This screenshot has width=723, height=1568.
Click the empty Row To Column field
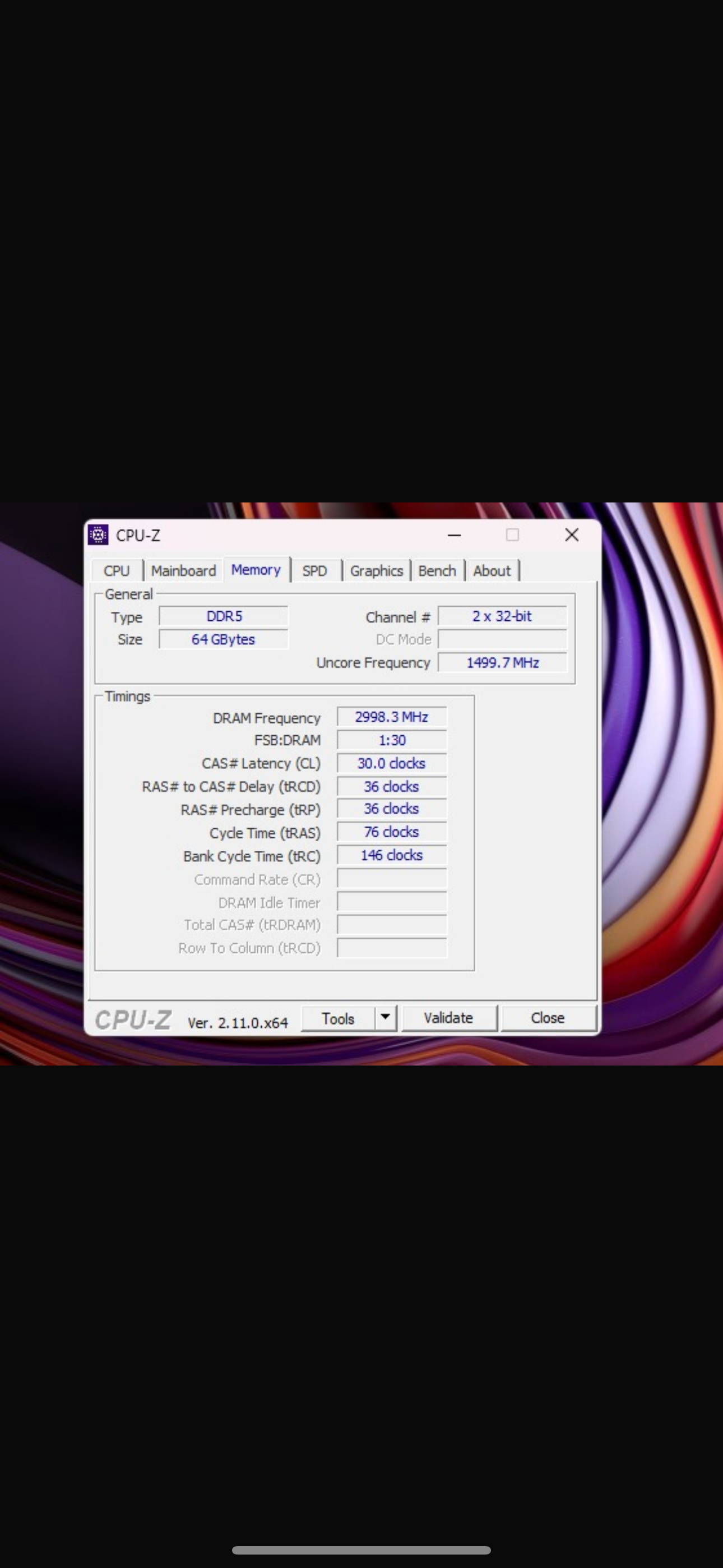(x=392, y=948)
